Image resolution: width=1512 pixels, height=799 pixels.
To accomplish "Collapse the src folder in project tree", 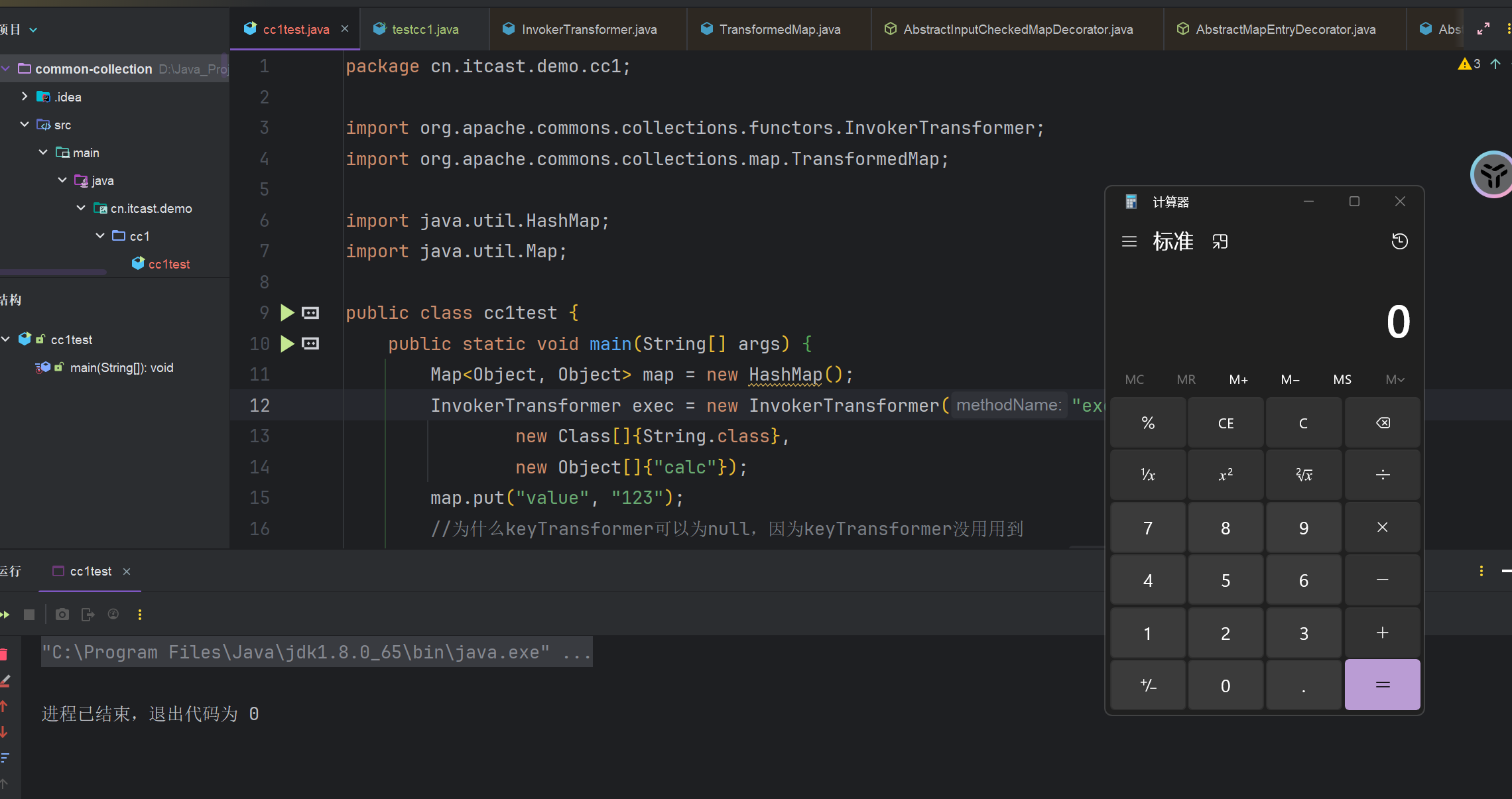I will pyautogui.click(x=25, y=125).
